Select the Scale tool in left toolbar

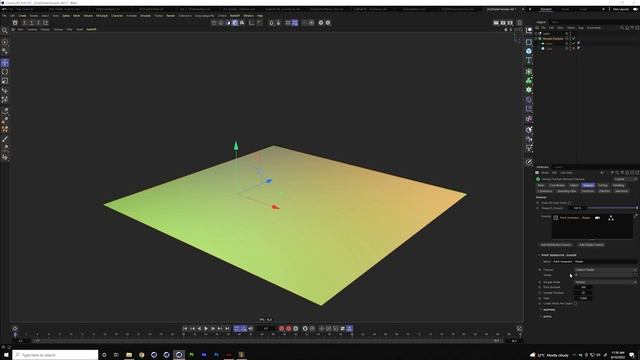click(5, 81)
